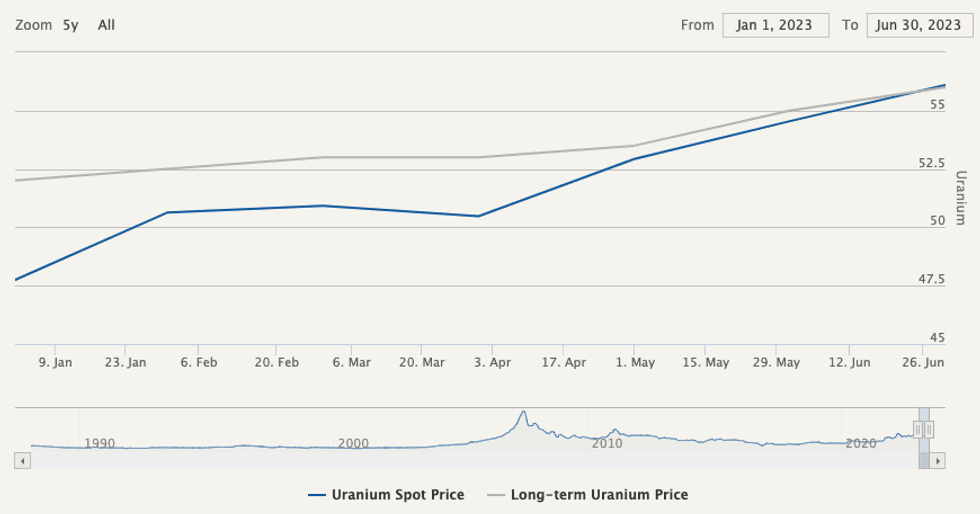Open the To date field
The height and width of the screenshot is (514, 980).
(x=919, y=25)
